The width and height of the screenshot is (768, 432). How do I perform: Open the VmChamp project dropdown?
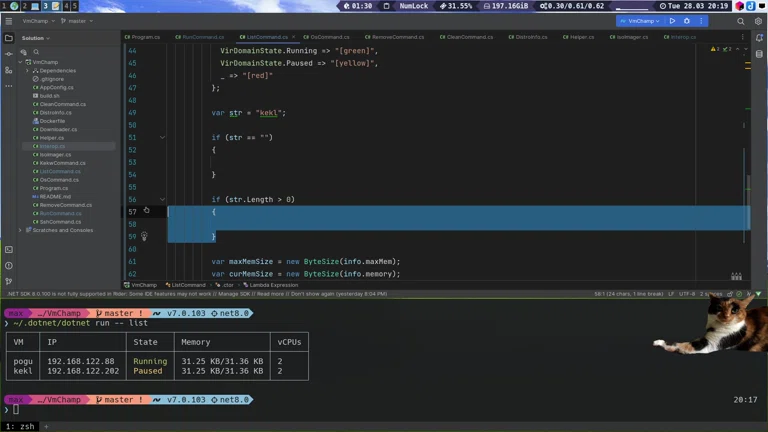(x=38, y=21)
